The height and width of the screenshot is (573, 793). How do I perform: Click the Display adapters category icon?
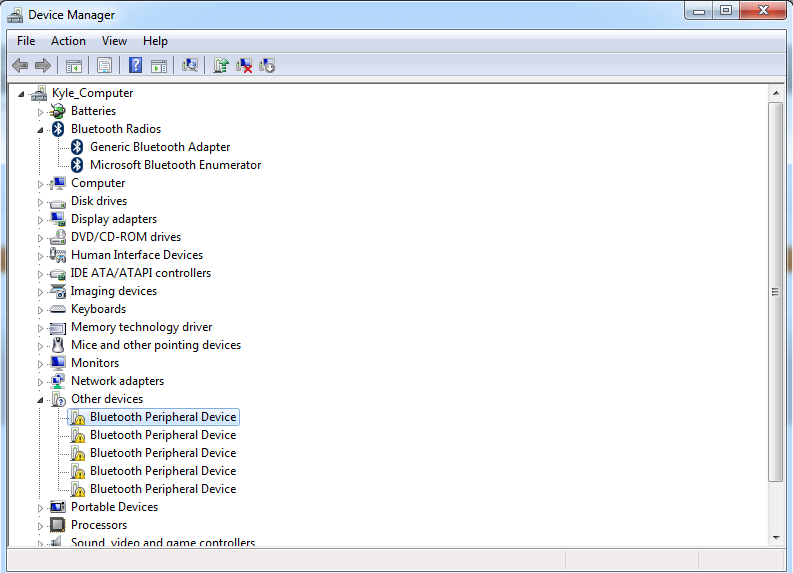pos(58,219)
